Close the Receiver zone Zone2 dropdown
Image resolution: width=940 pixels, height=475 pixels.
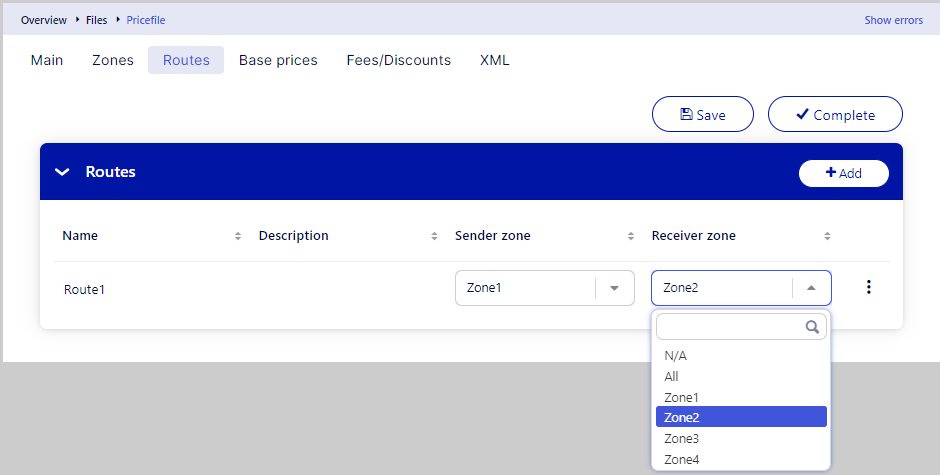811,288
